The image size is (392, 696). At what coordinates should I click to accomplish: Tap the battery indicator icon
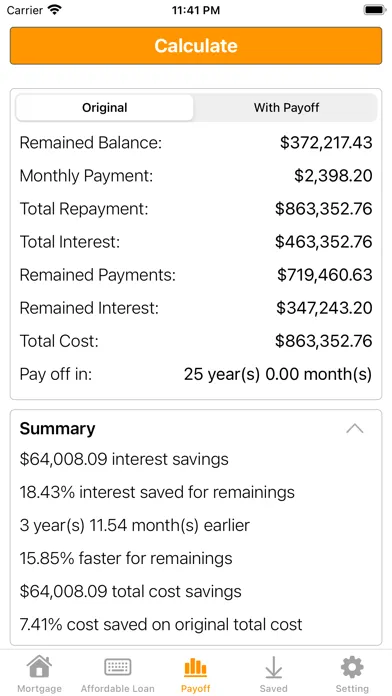tap(374, 10)
